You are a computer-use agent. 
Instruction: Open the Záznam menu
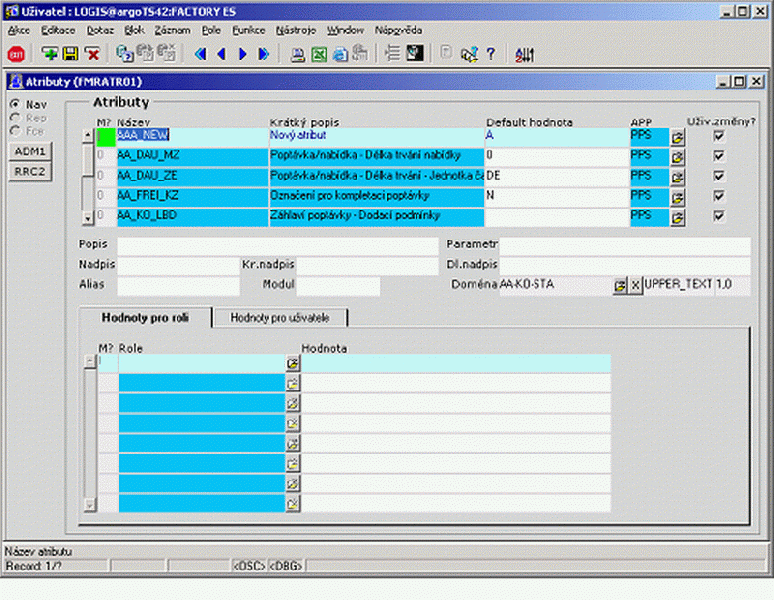(172, 31)
